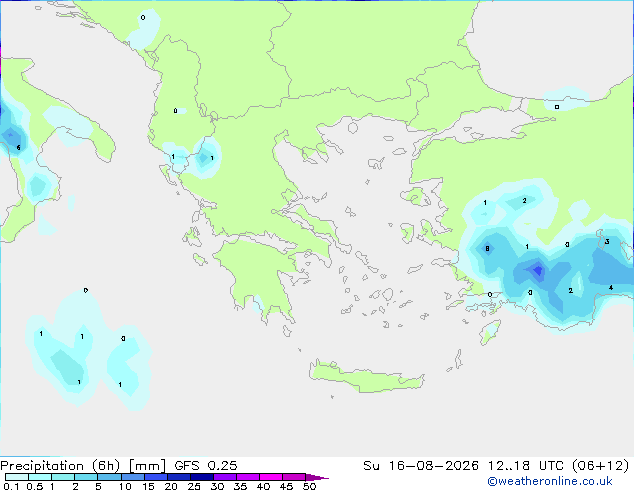The height and width of the screenshot is (490, 634).
Task: Click the "GFS 0.25" model label
Action: 205,466
